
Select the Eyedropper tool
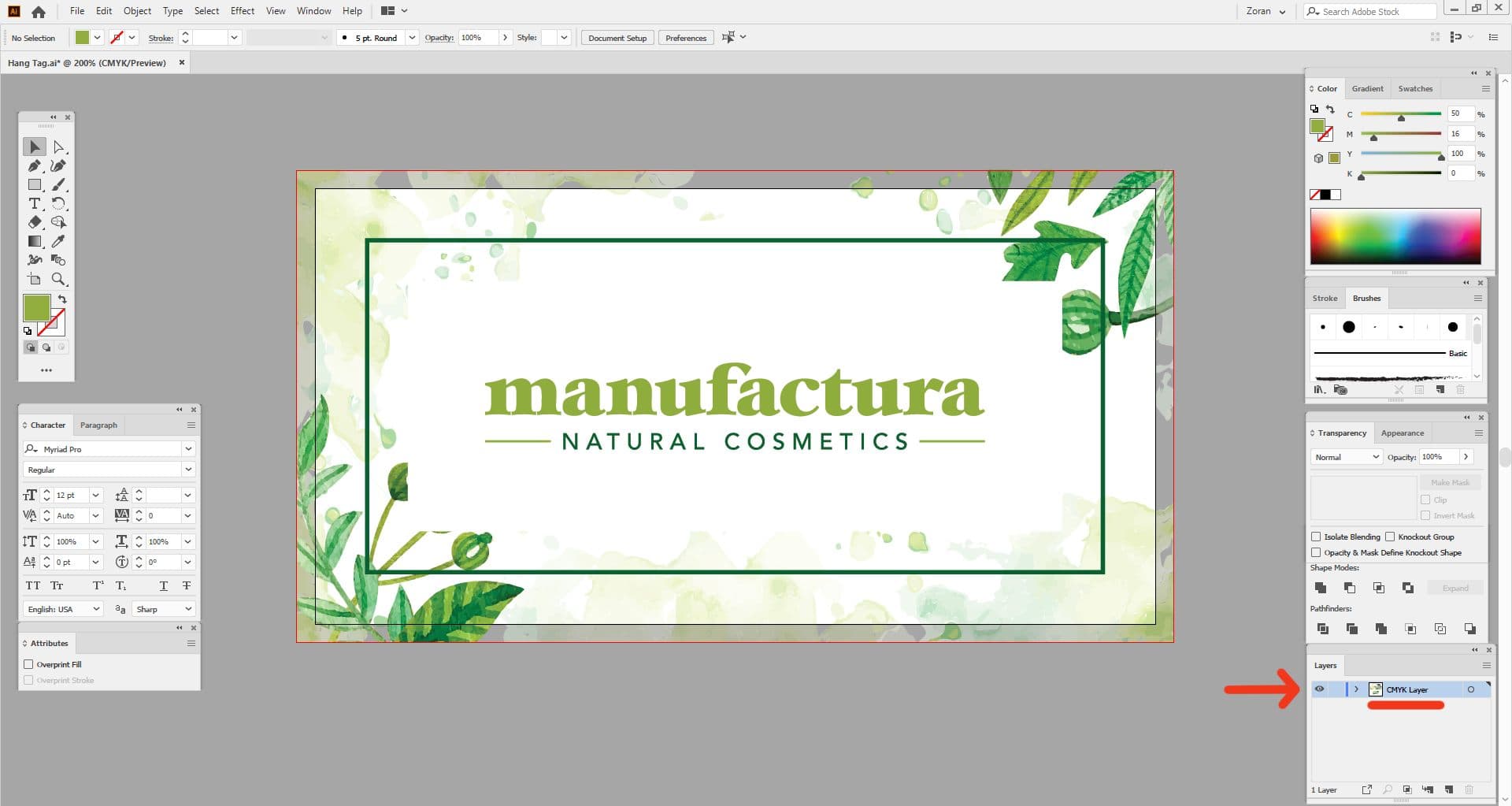[x=58, y=241]
